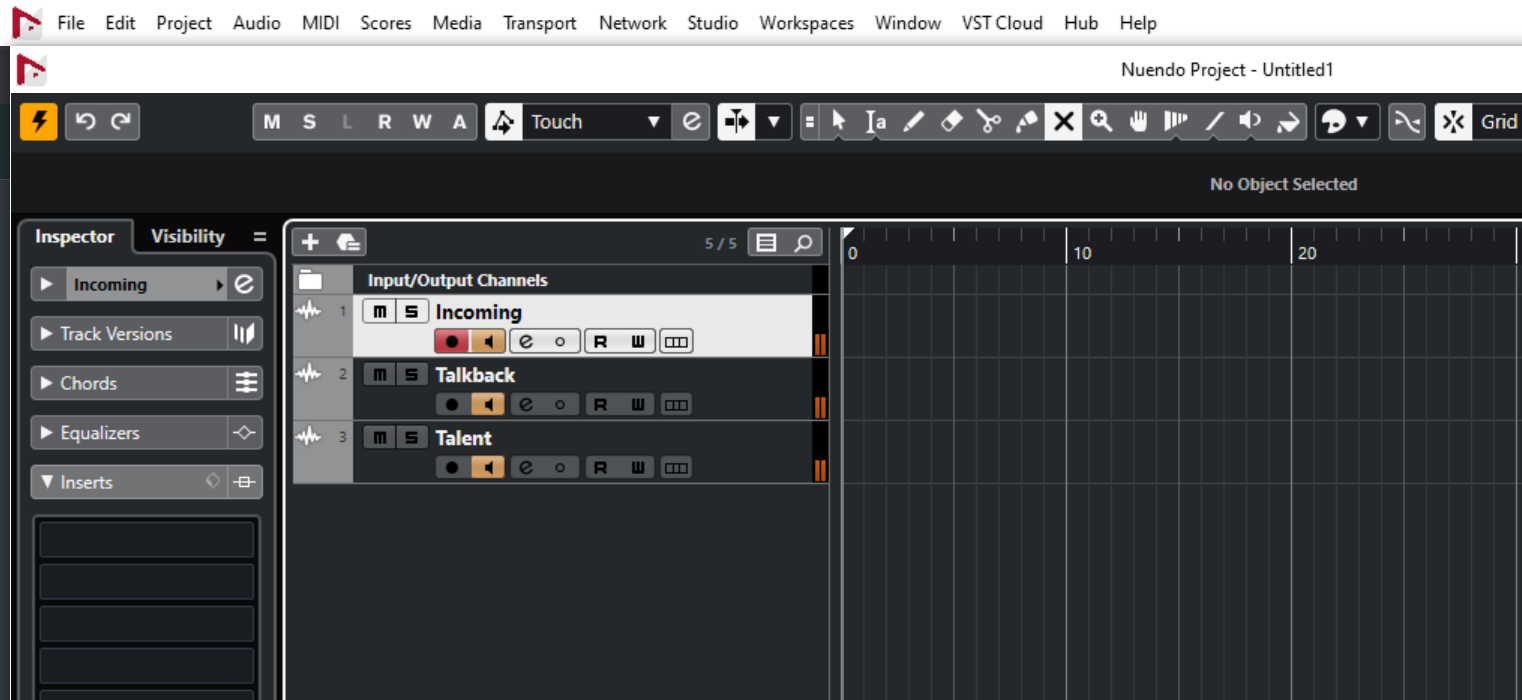Expand the Equalizers inspector section

tap(47, 433)
